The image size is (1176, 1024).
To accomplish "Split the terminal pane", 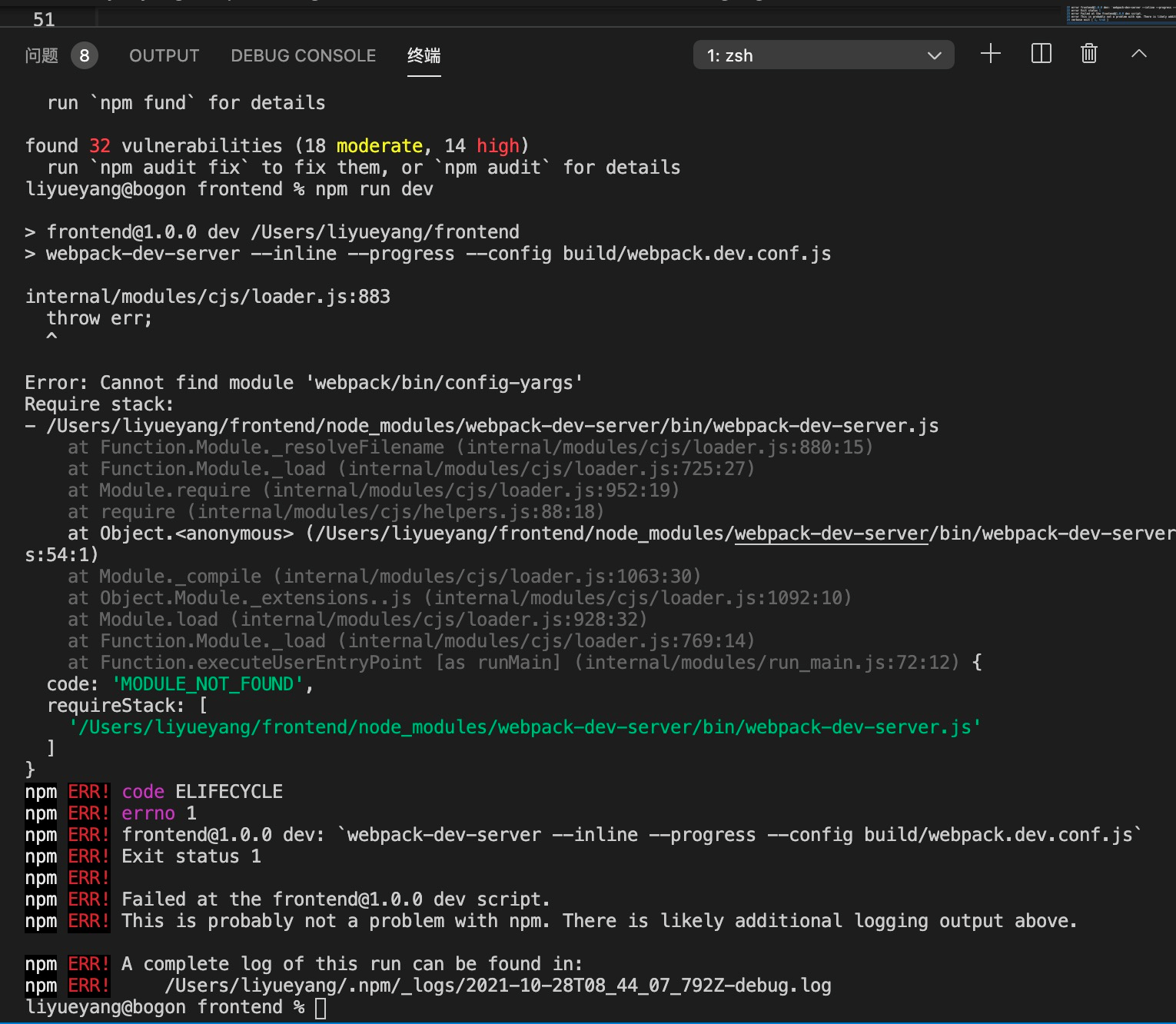I will pyautogui.click(x=1041, y=54).
